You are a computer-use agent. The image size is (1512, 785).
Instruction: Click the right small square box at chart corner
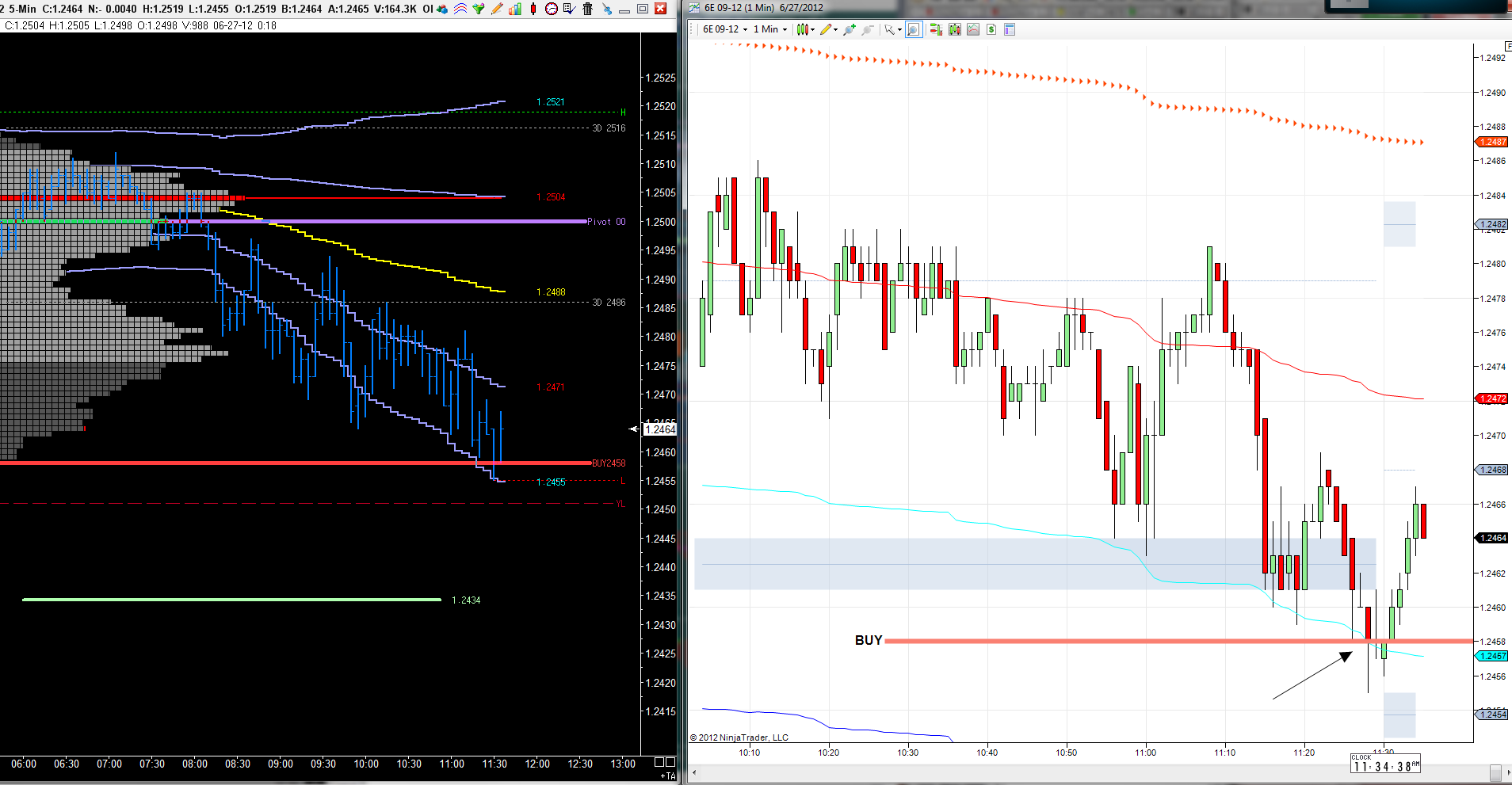pyautogui.click(x=670, y=762)
